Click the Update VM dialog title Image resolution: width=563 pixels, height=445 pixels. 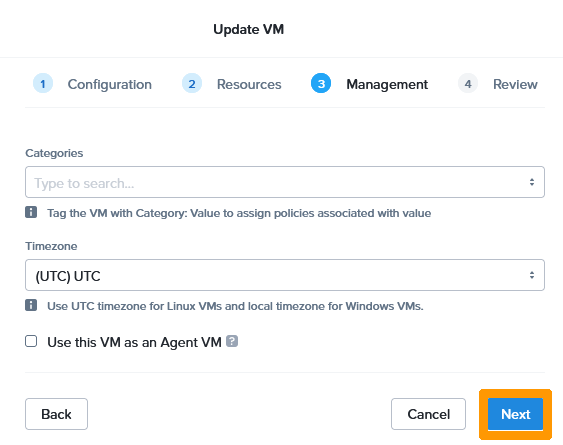tap(248, 29)
